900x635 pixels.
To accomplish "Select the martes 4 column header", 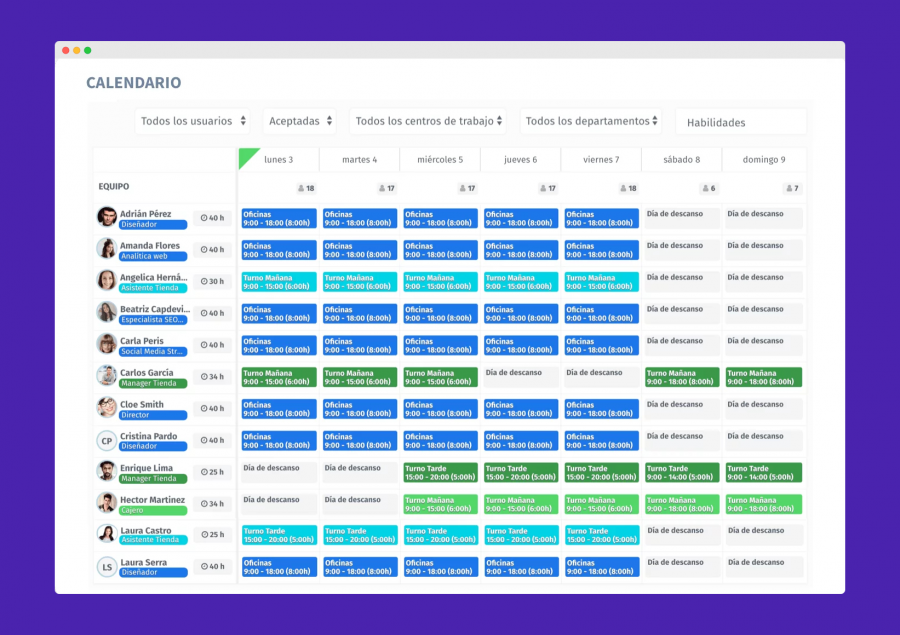I will point(359,160).
